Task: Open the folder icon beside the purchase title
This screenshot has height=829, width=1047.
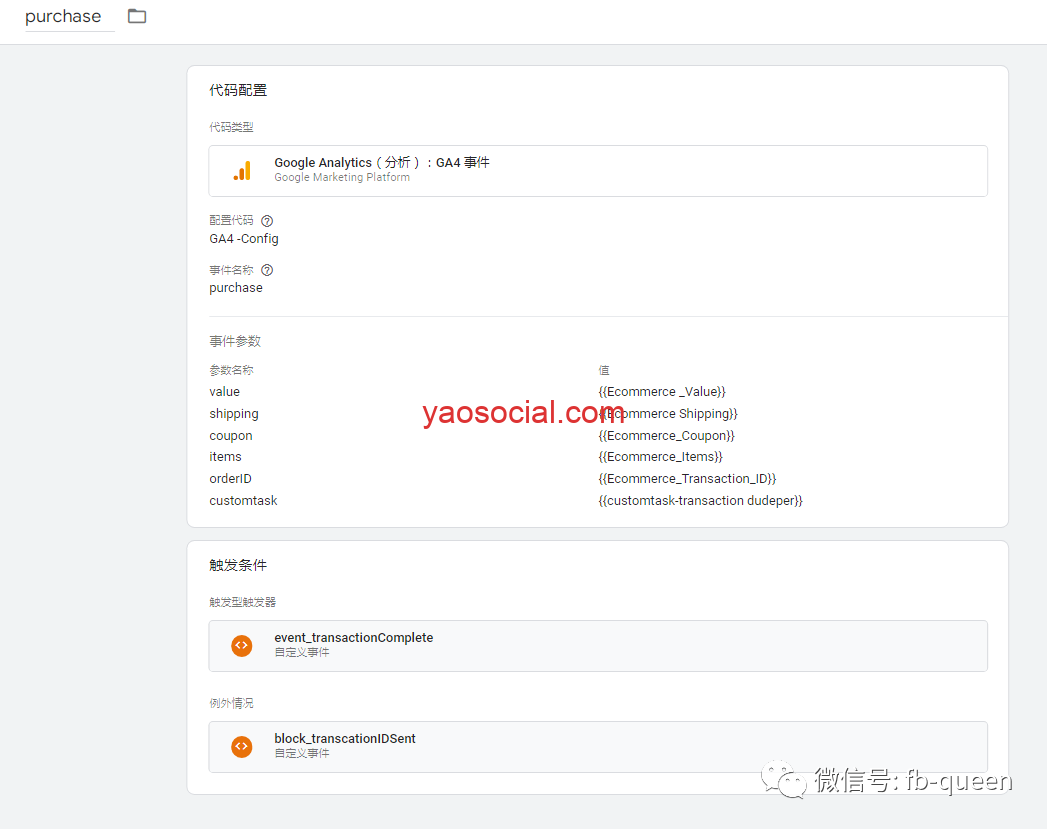Action: tap(137, 16)
